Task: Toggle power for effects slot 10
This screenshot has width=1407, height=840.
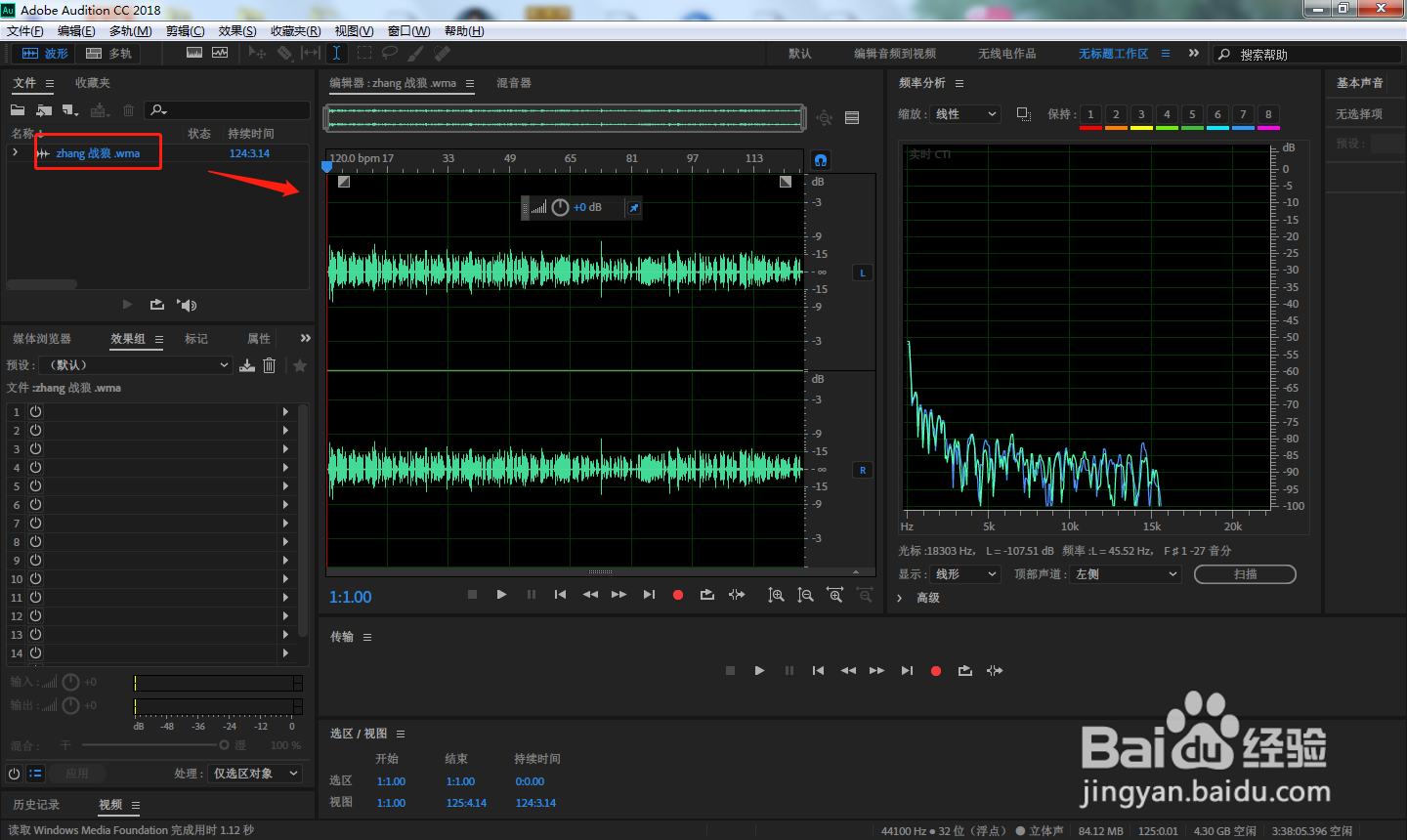Action: 35,578
